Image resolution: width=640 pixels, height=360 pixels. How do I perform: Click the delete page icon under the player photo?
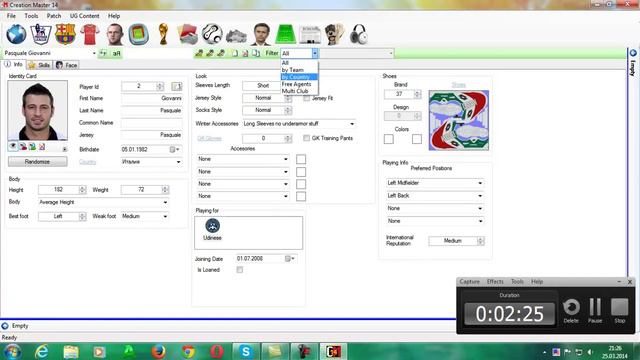[x=42, y=146]
